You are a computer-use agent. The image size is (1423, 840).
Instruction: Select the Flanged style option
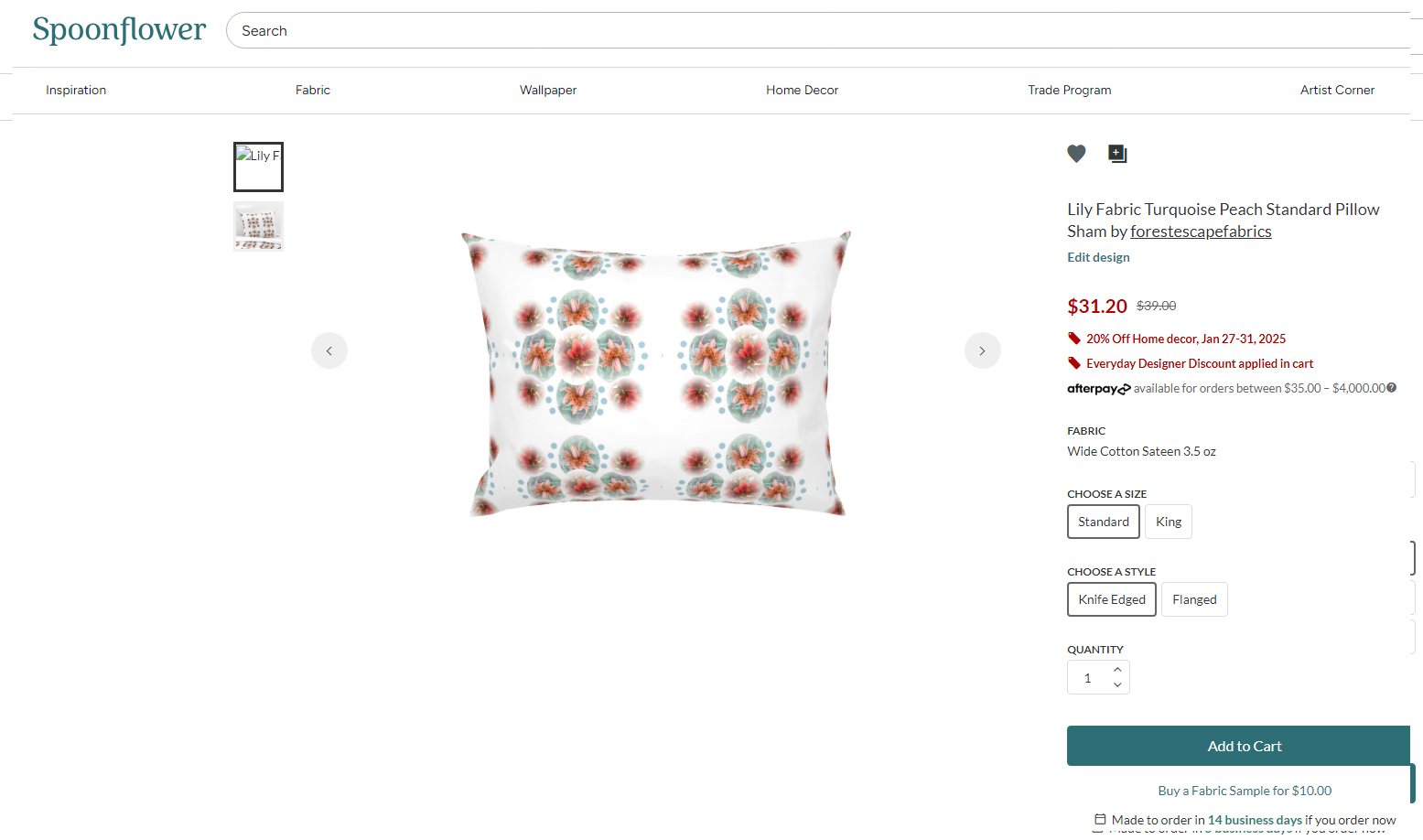pyautogui.click(x=1194, y=599)
